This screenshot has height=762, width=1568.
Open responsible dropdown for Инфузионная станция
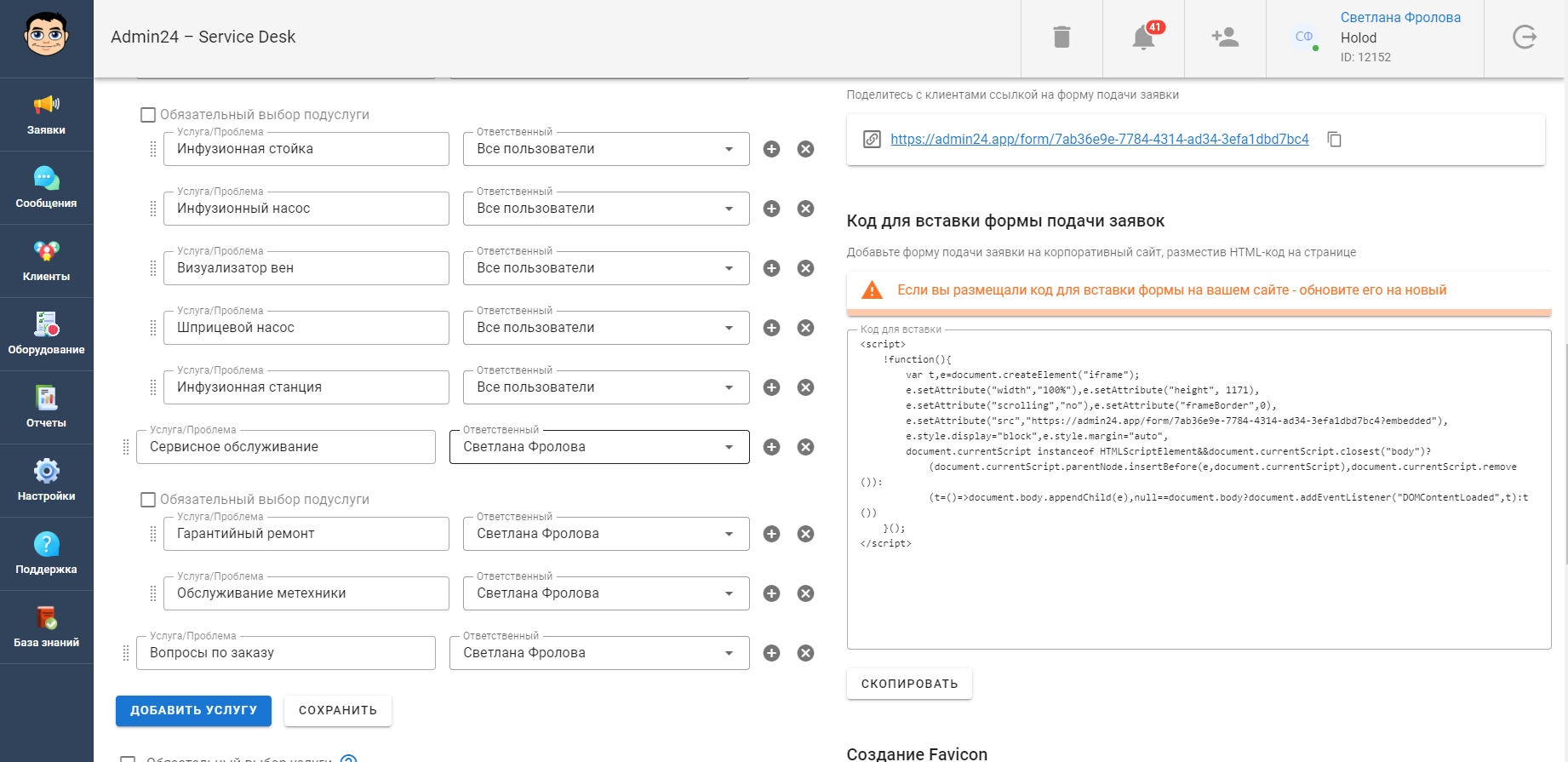coord(606,387)
